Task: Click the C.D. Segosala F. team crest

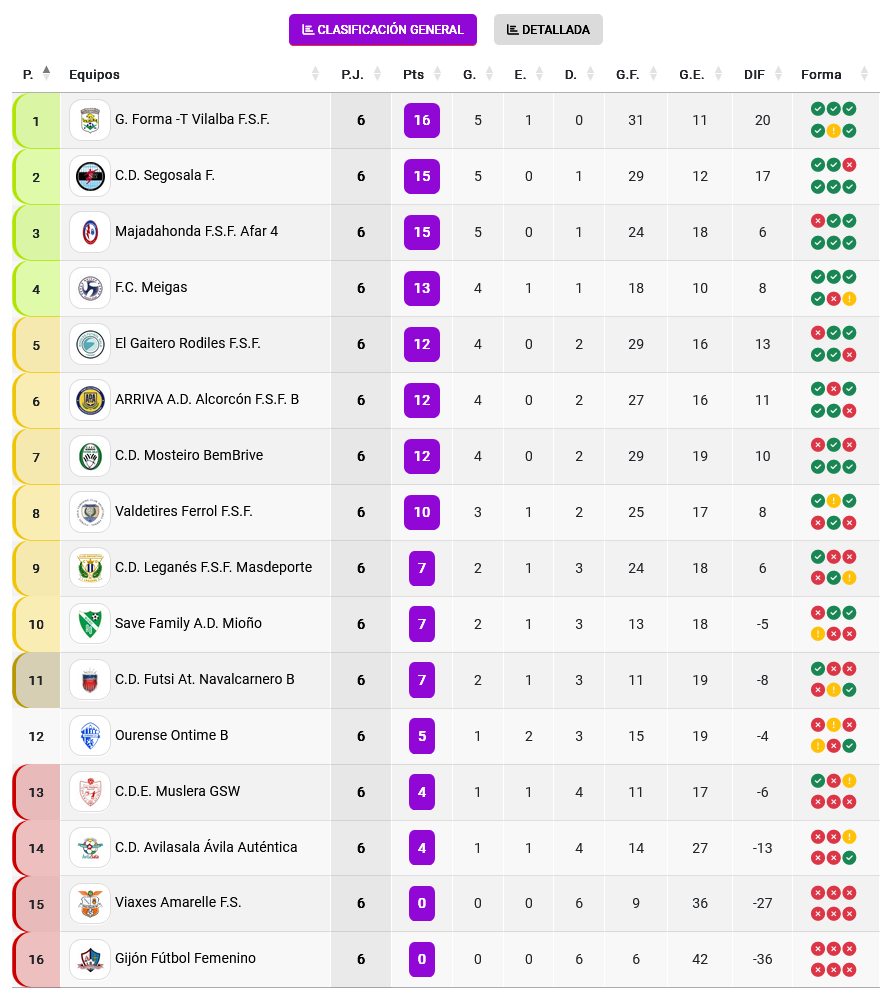Action: 90,176
